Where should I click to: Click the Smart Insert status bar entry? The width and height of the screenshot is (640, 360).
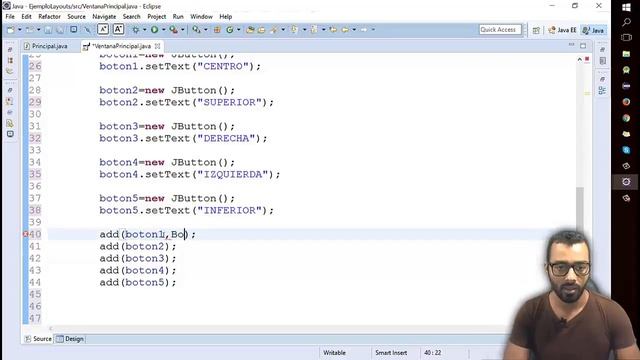coord(391,353)
